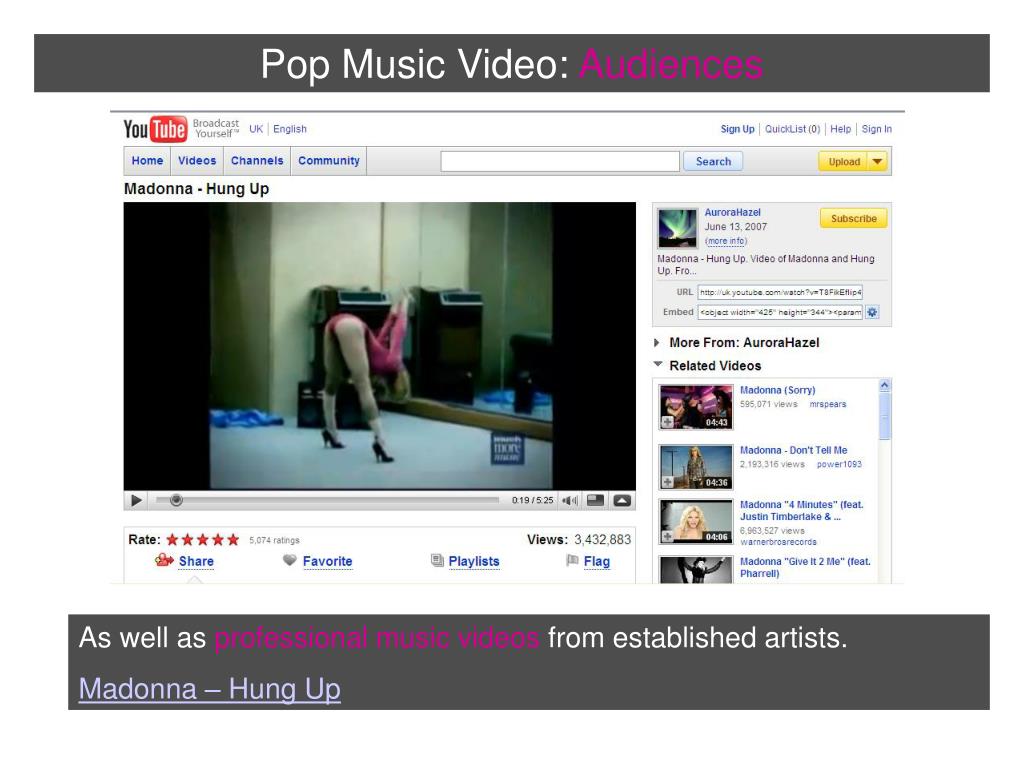
Task: Click Madonna "Give It 2 Me" title link
Action: (x=805, y=567)
